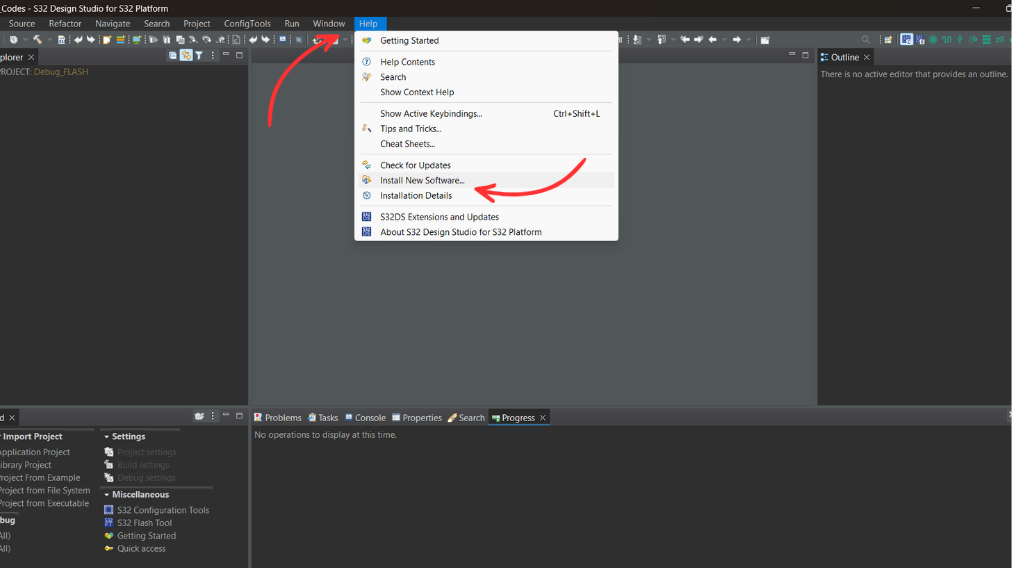The width and height of the screenshot is (1012, 568).
Task: Open dropdown arrow next to Build hammer
Action: (x=48, y=40)
